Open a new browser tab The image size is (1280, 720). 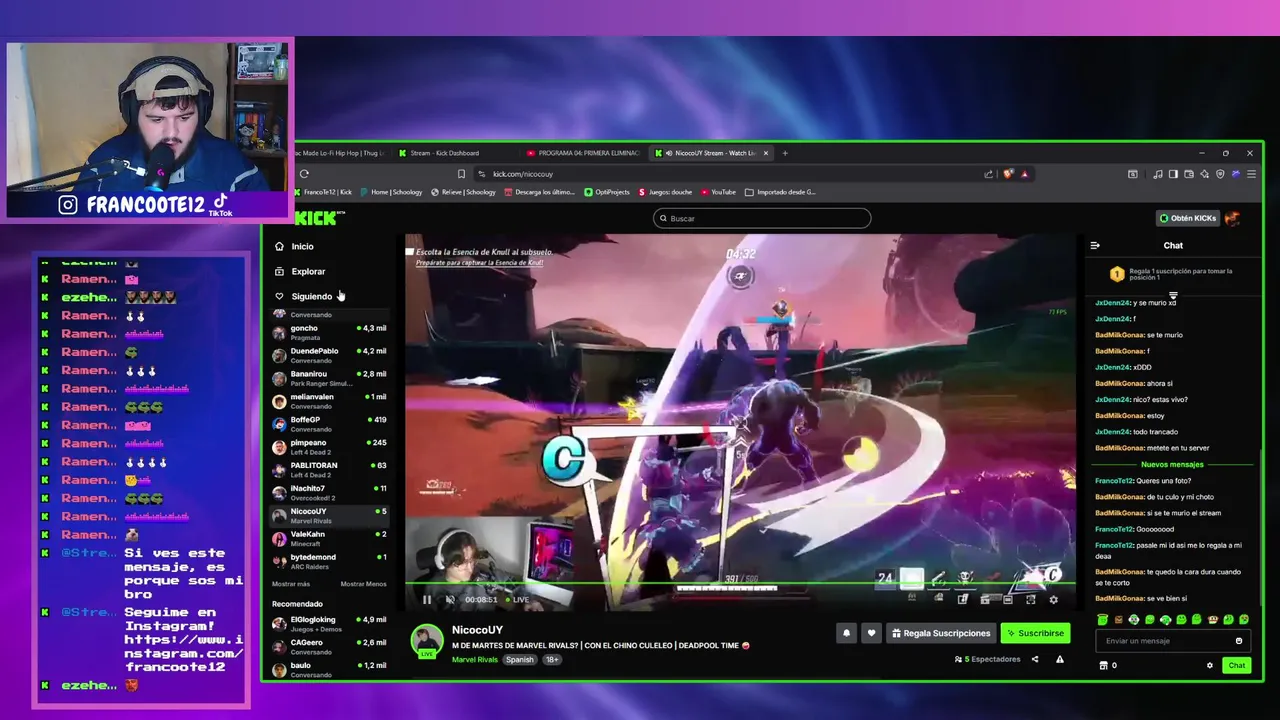coord(785,153)
